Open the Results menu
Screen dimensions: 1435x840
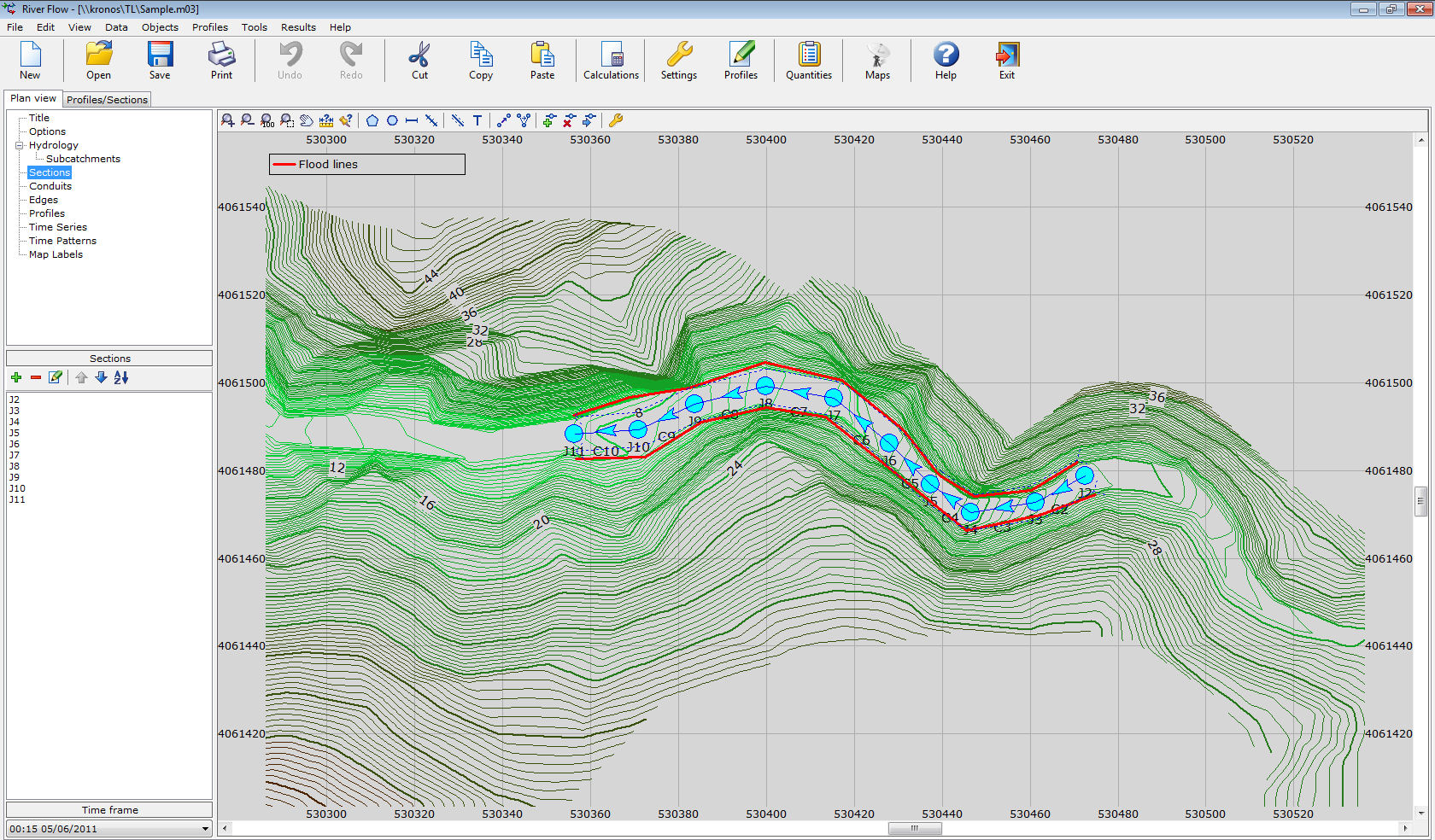pos(298,27)
